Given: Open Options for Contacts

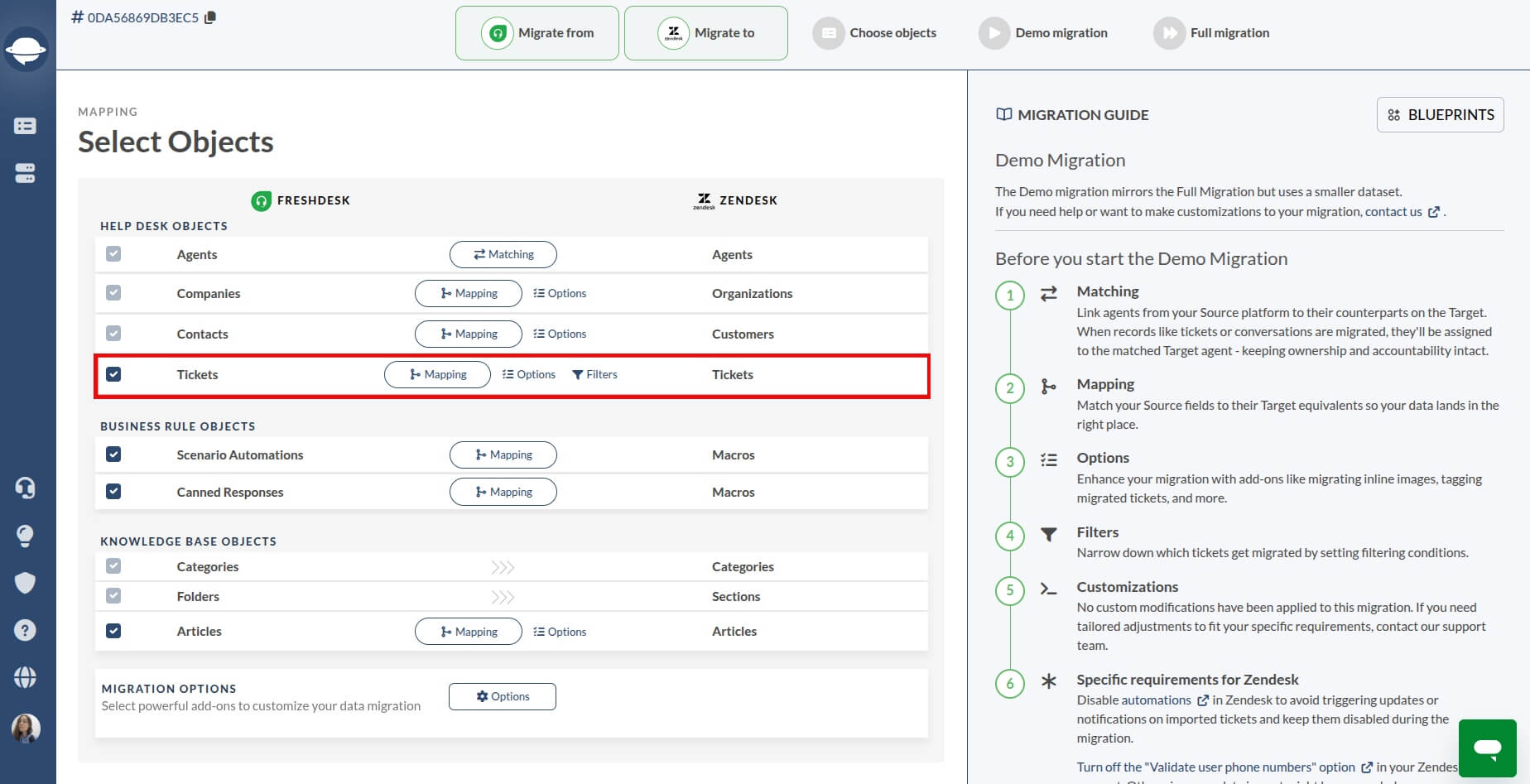Looking at the screenshot, I should [x=560, y=334].
